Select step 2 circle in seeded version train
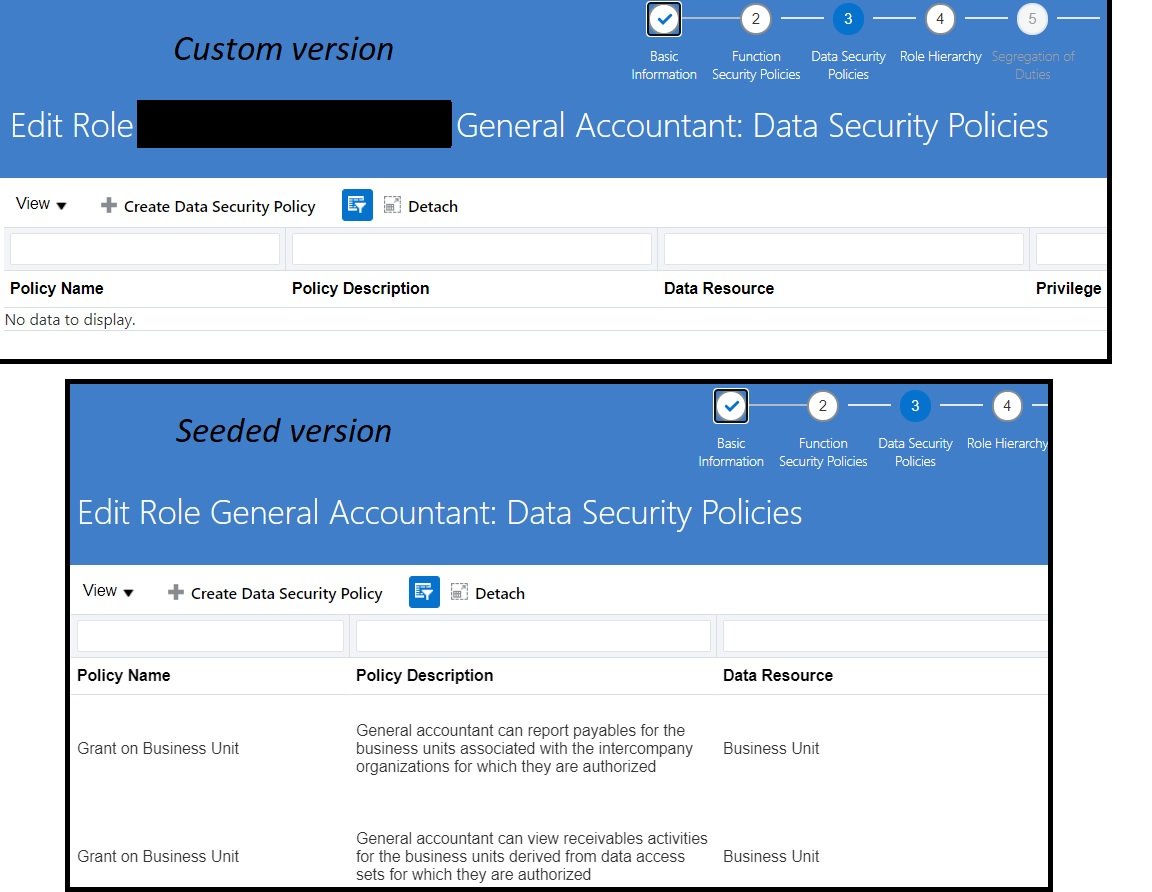Viewport: 1152px width, 892px height. point(822,406)
